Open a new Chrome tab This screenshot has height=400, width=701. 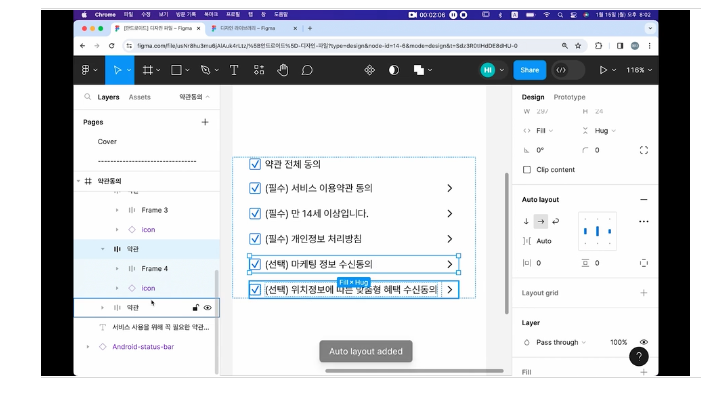(310, 28)
